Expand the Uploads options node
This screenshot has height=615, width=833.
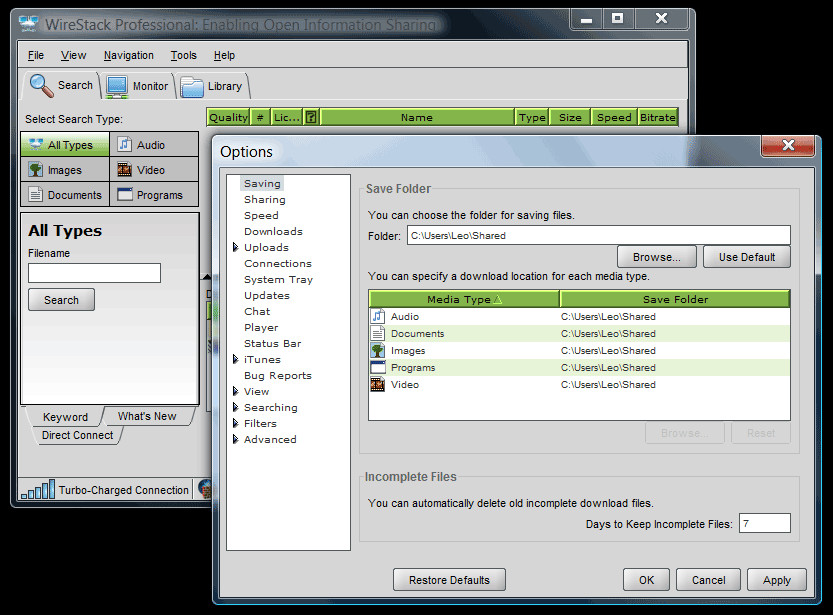click(235, 247)
